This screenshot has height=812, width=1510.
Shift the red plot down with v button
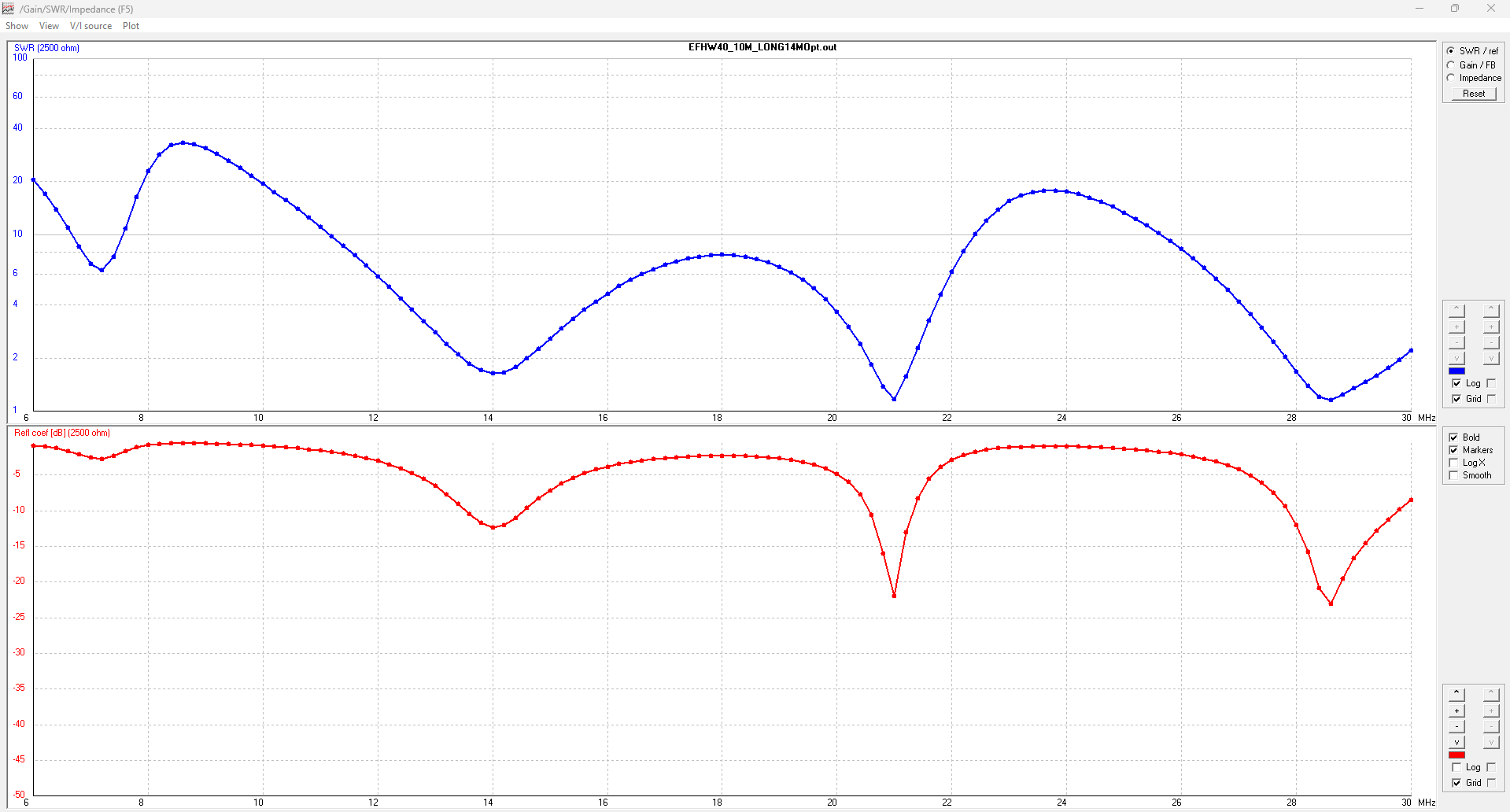click(x=1456, y=742)
